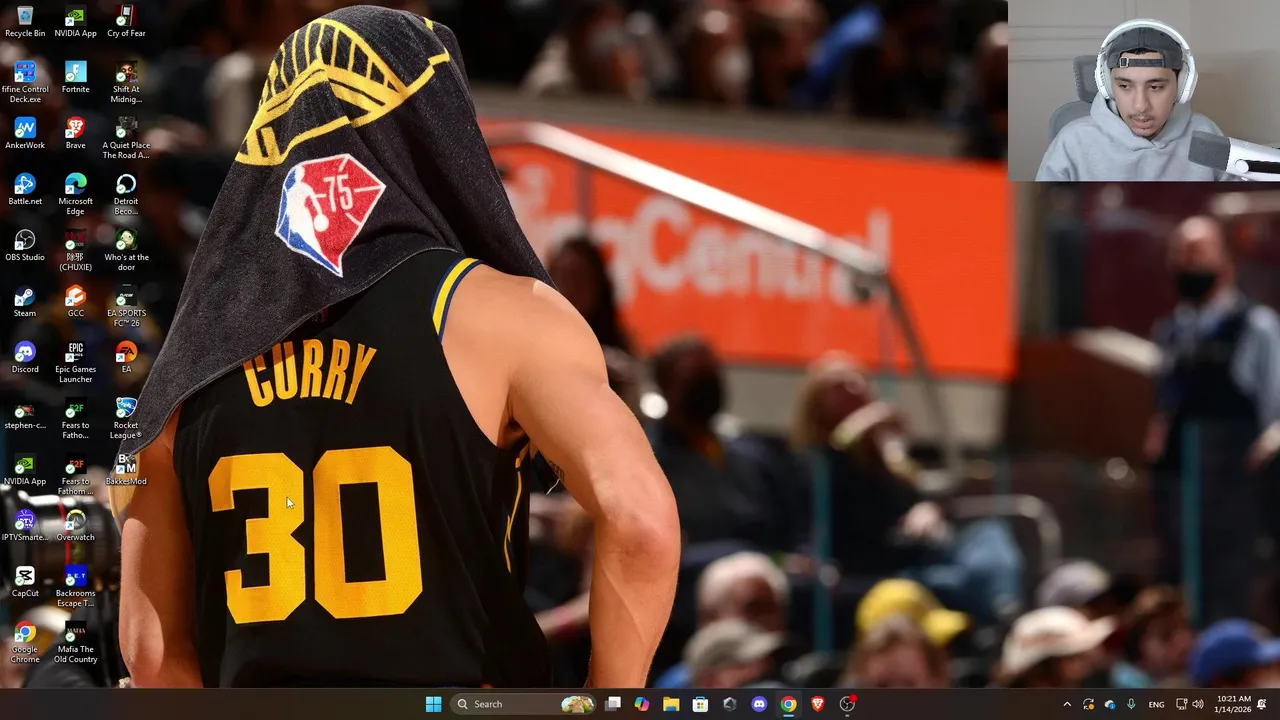This screenshot has width=1280, height=720.
Task: Launch Epic Games Launcher shortcut
Action: tap(75, 362)
